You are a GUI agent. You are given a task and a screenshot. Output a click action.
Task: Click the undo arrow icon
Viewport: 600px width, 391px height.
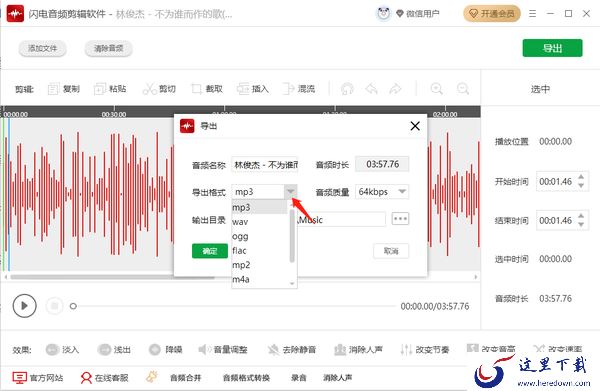pos(371,89)
